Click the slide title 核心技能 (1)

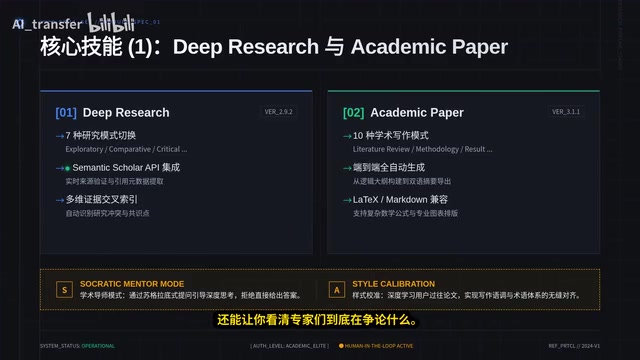(274, 47)
